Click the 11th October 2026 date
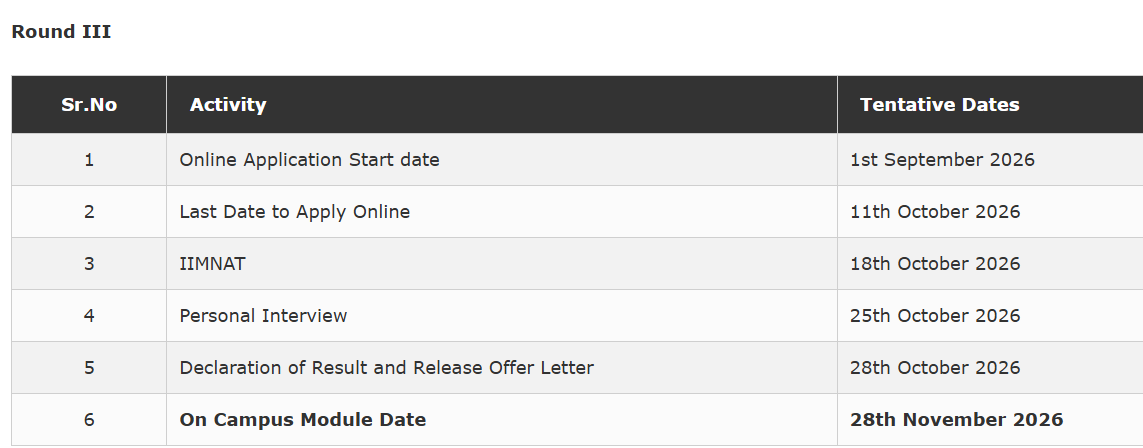The image size is (1143, 448). point(935,212)
